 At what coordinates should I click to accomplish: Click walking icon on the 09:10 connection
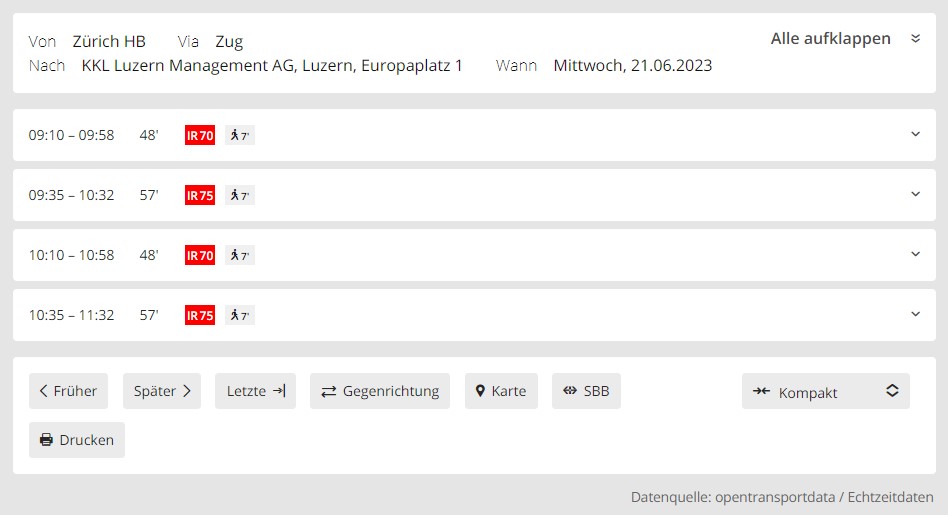(239, 135)
